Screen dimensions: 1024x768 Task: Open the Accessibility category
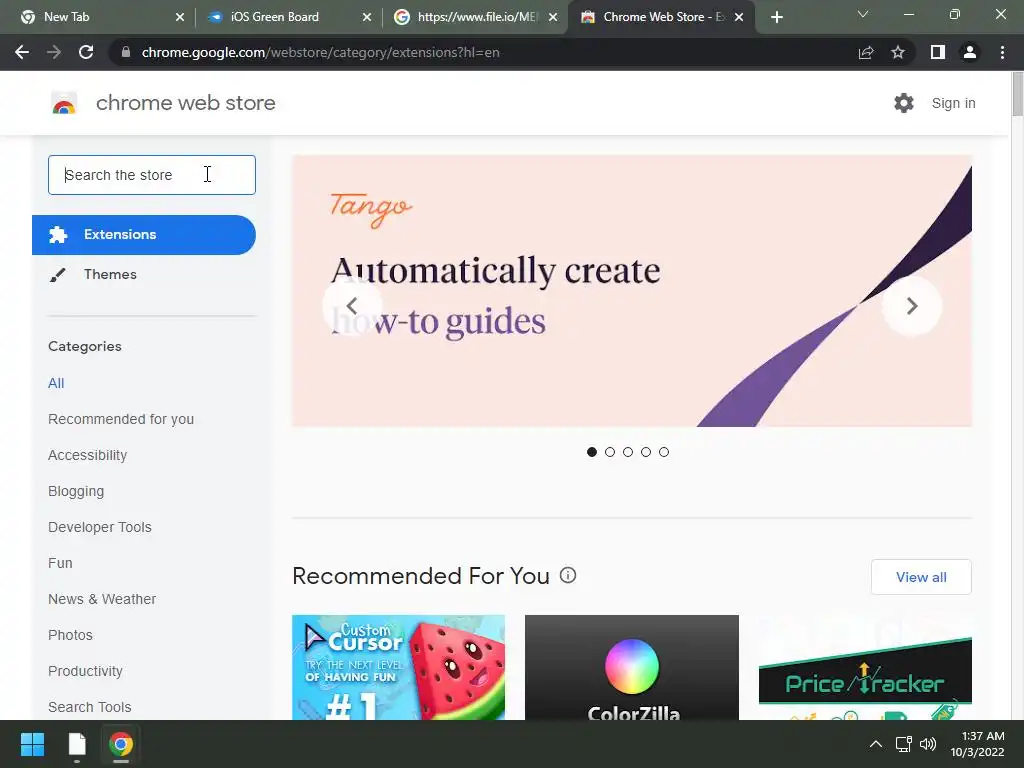(88, 455)
